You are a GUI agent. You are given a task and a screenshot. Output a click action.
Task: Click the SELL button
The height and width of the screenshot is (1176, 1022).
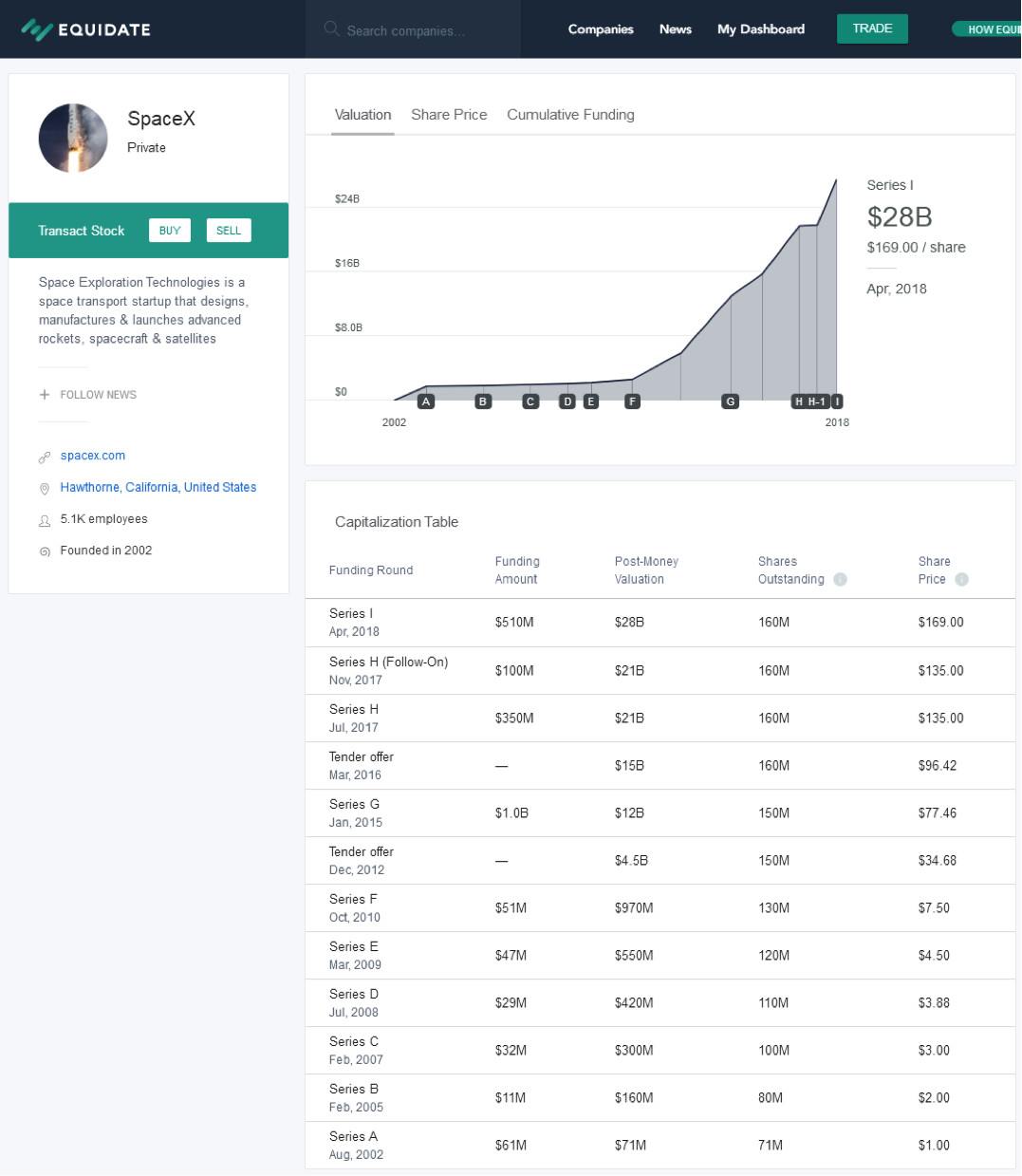point(229,231)
